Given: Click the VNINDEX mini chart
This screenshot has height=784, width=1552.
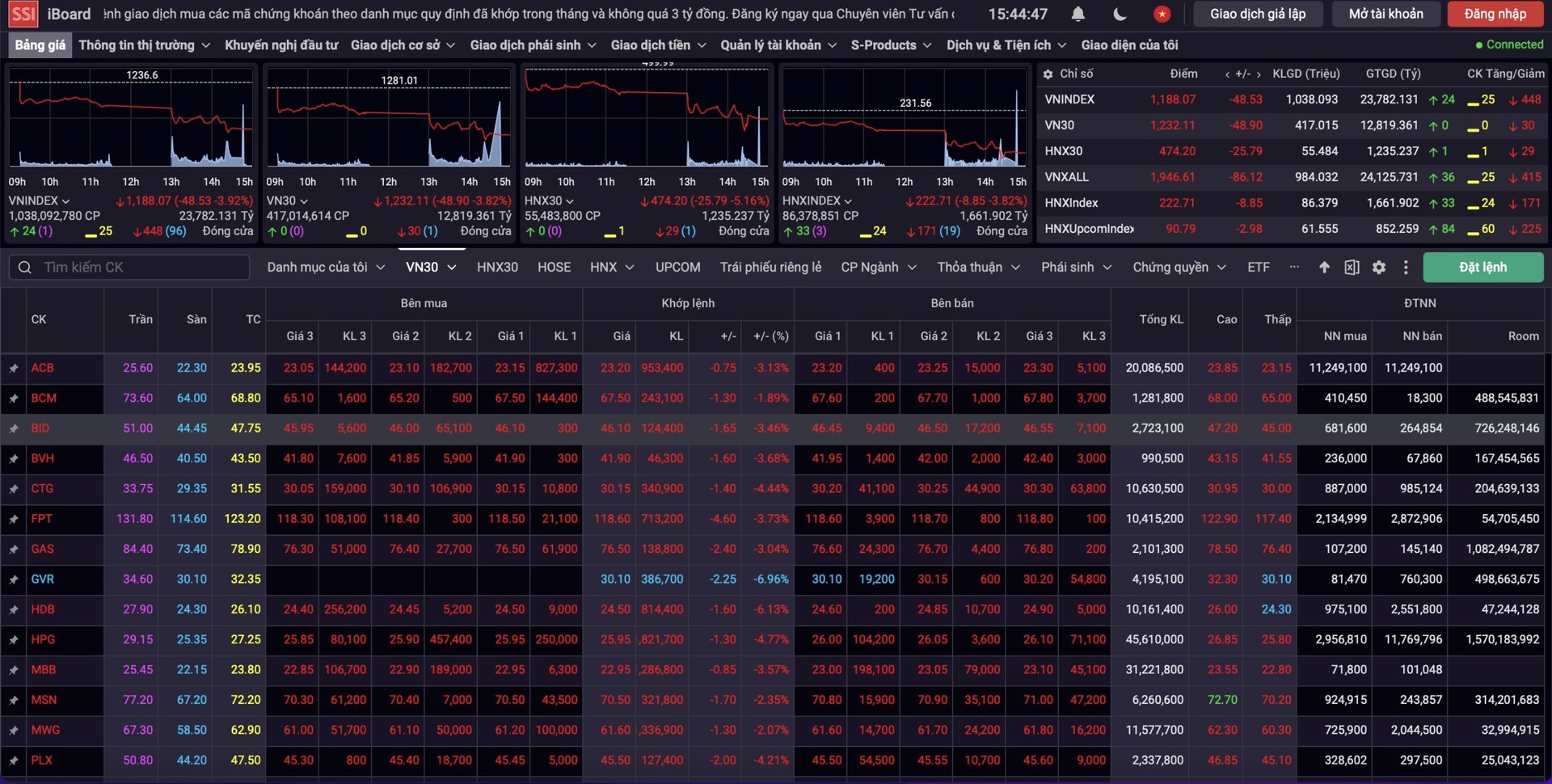Looking at the screenshot, I should [x=131, y=117].
